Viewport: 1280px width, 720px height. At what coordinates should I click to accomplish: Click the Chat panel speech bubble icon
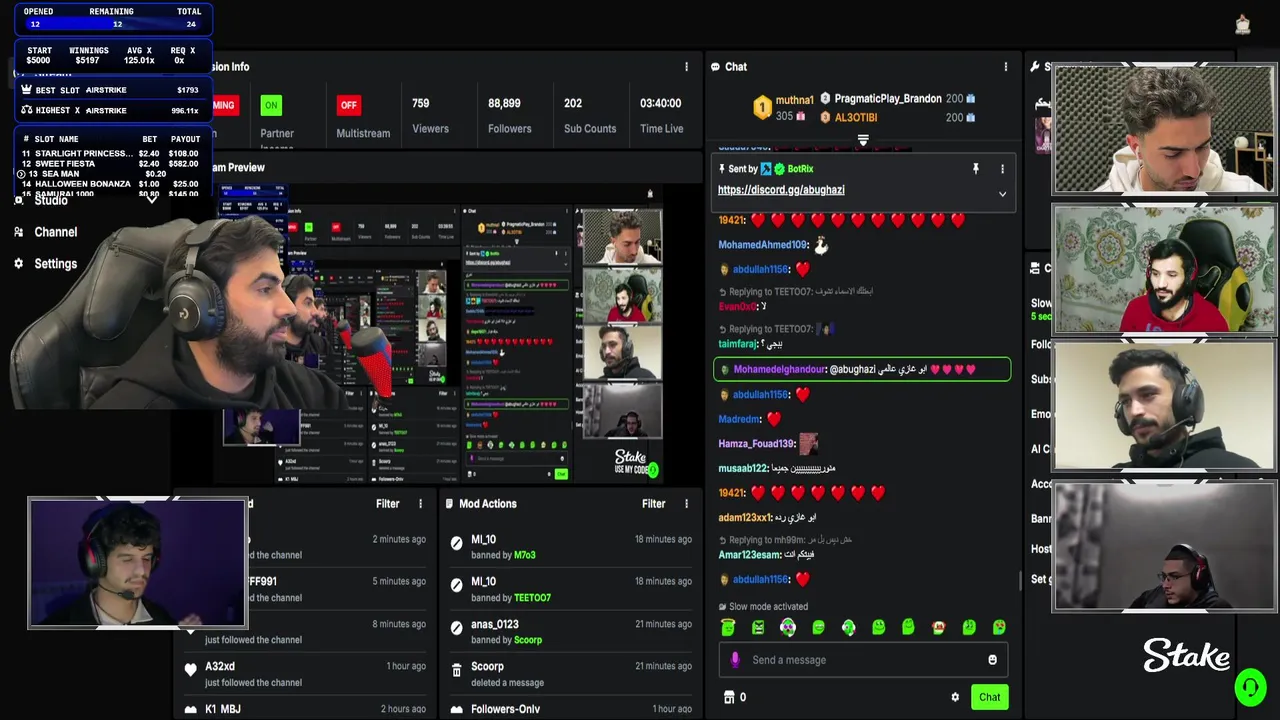click(715, 67)
